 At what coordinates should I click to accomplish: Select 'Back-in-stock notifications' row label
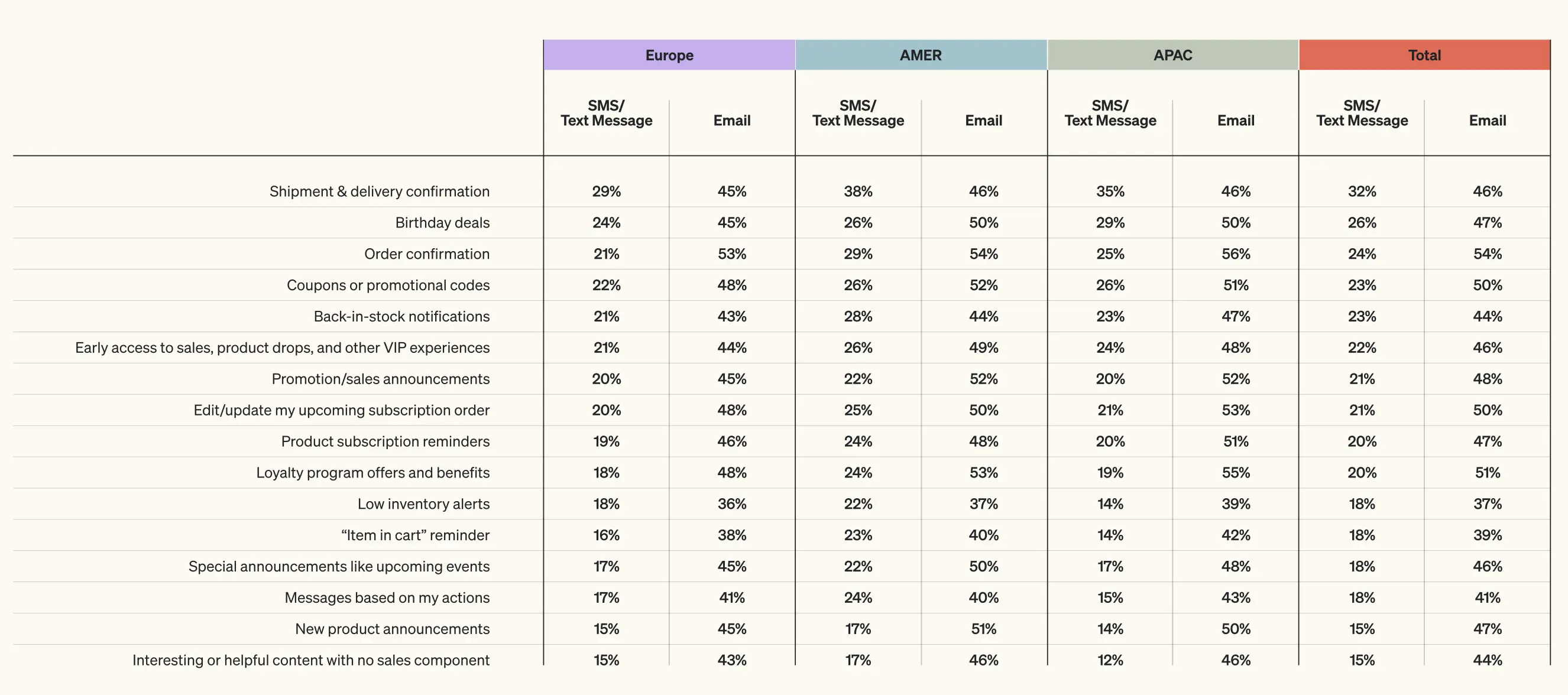pyautogui.click(x=401, y=316)
